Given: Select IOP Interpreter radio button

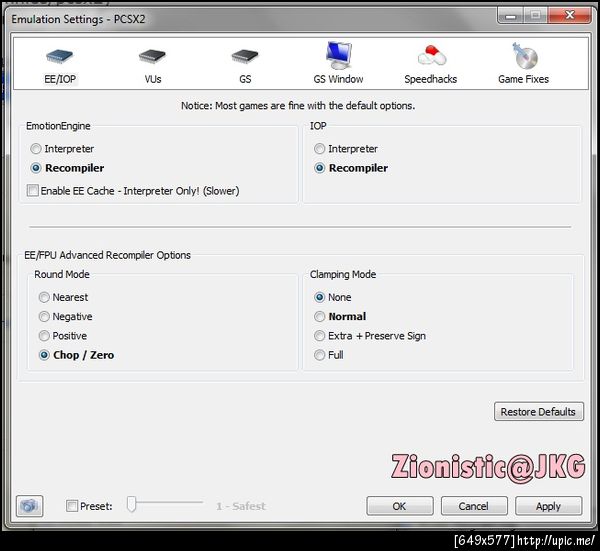Looking at the screenshot, I should [x=320, y=149].
